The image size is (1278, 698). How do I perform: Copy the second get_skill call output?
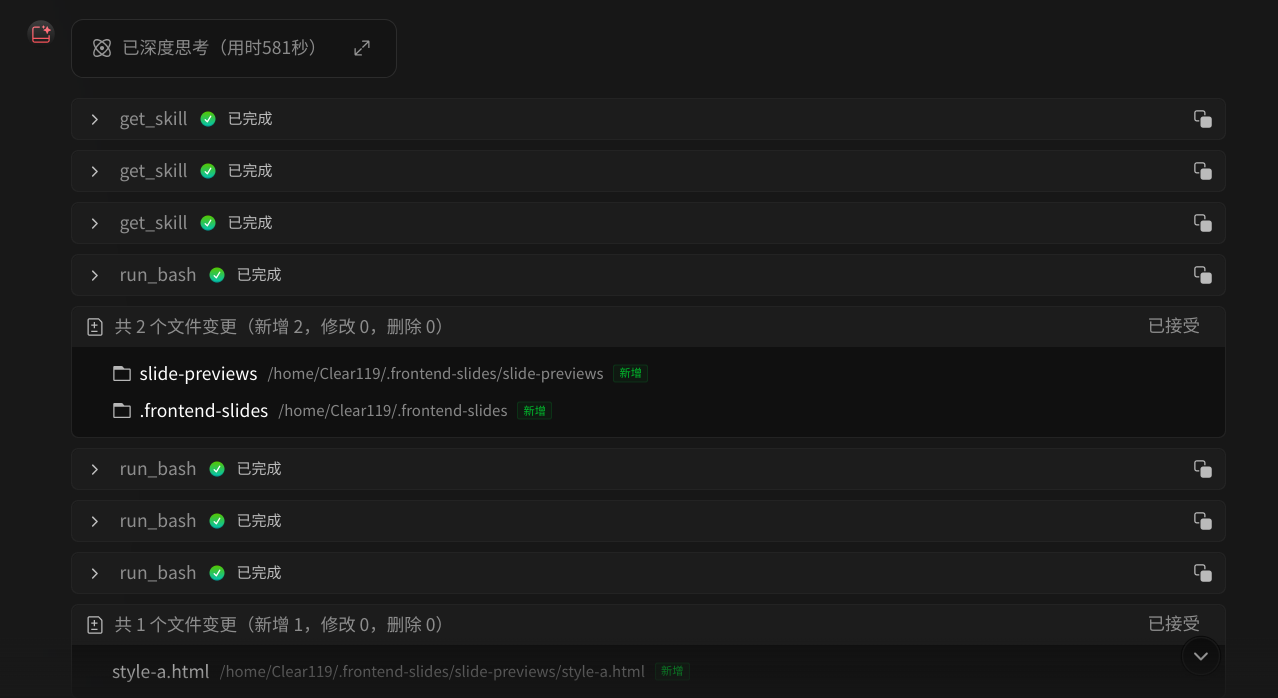[x=1203, y=171]
